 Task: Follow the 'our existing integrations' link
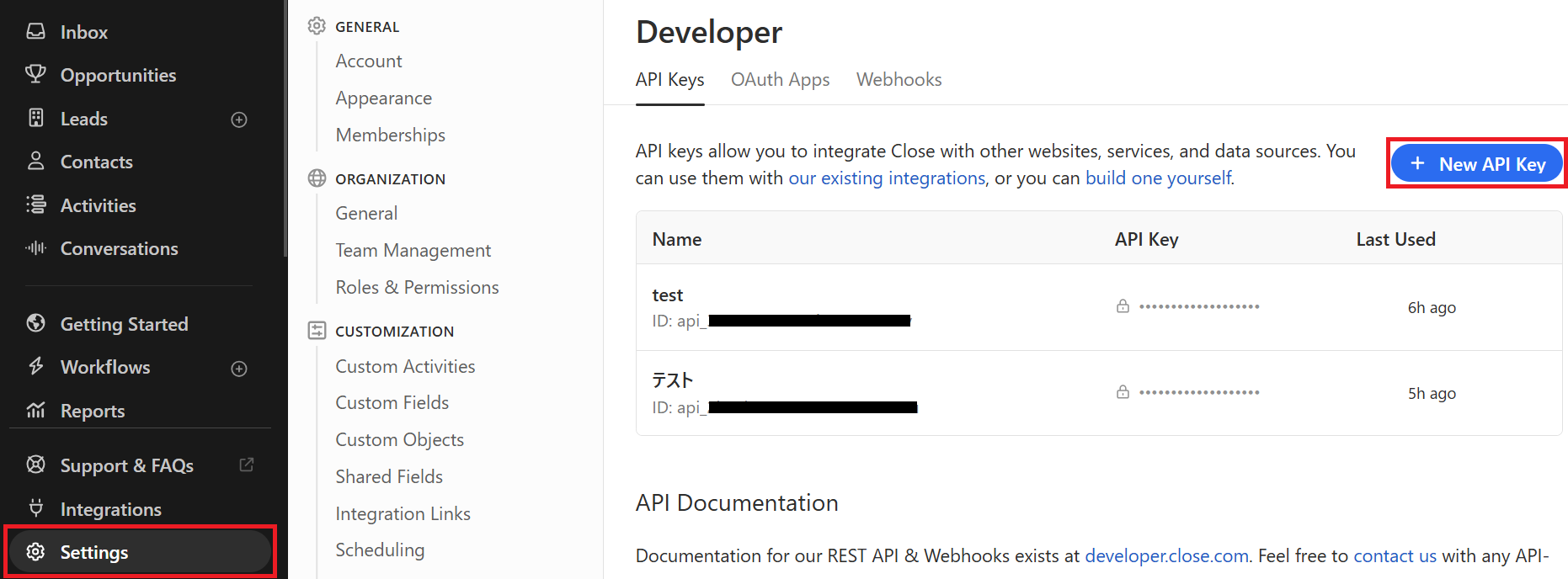point(887,178)
